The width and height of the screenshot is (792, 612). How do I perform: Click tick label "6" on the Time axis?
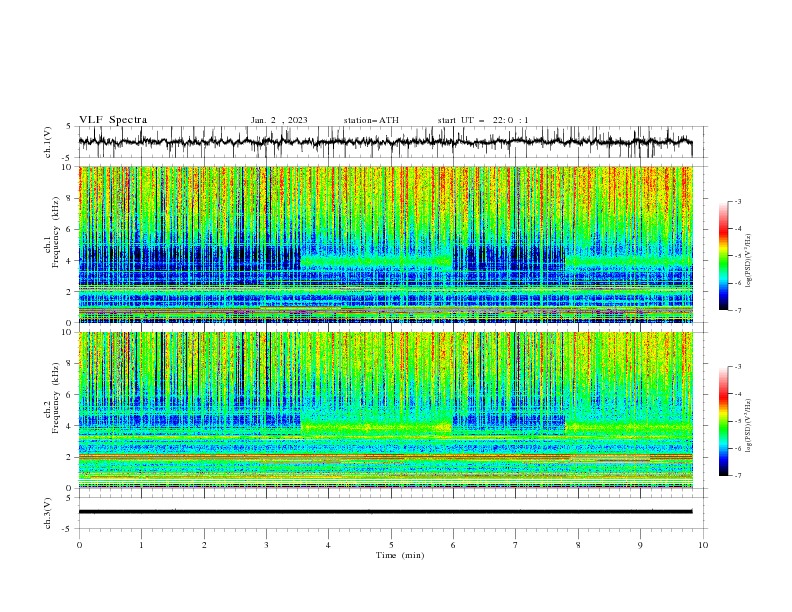(x=453, y=545)
